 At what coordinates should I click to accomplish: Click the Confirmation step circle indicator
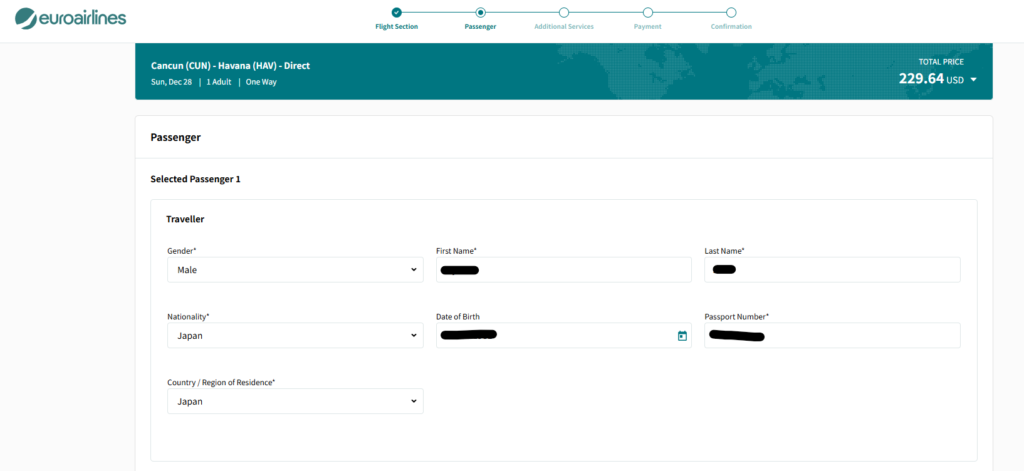(731, 12)
